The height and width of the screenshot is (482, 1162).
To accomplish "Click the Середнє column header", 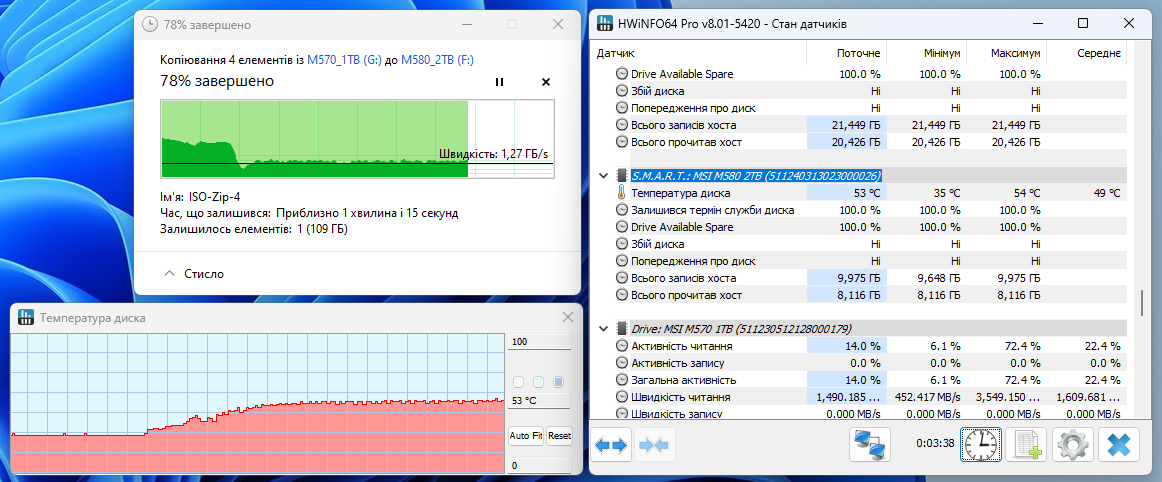I will [x=1086, y=54].
